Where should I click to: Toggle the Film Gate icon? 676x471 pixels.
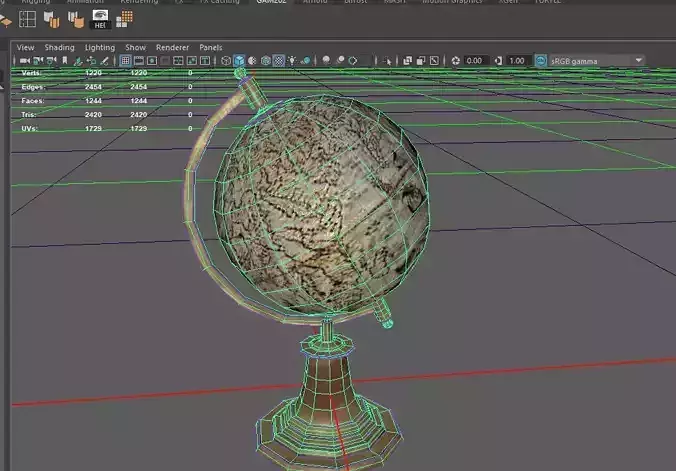coord(139,61)
